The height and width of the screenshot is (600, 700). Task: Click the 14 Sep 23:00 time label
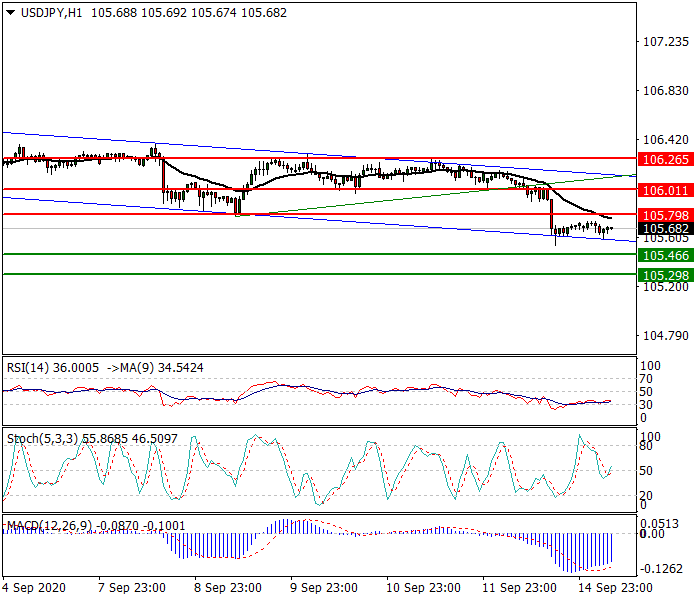(x=615, y=588)
